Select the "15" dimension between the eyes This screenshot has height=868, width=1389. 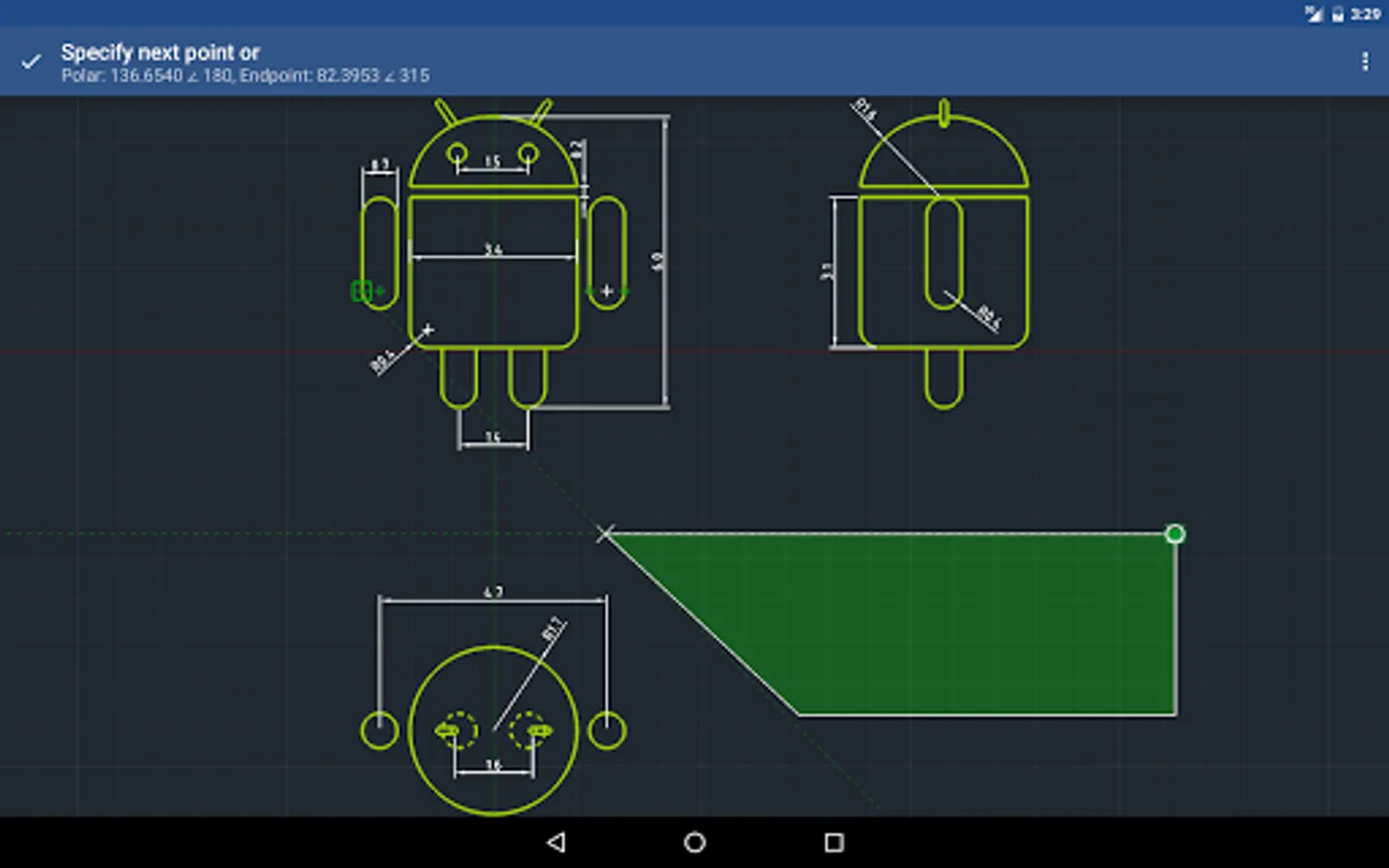tap(492, 162)
